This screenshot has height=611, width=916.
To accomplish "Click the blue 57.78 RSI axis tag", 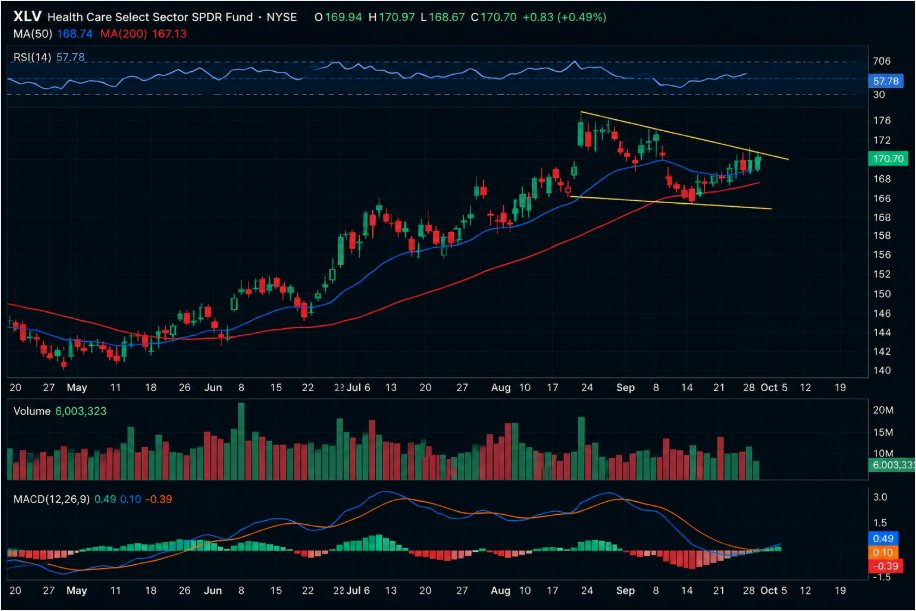I will click(886, 81).
